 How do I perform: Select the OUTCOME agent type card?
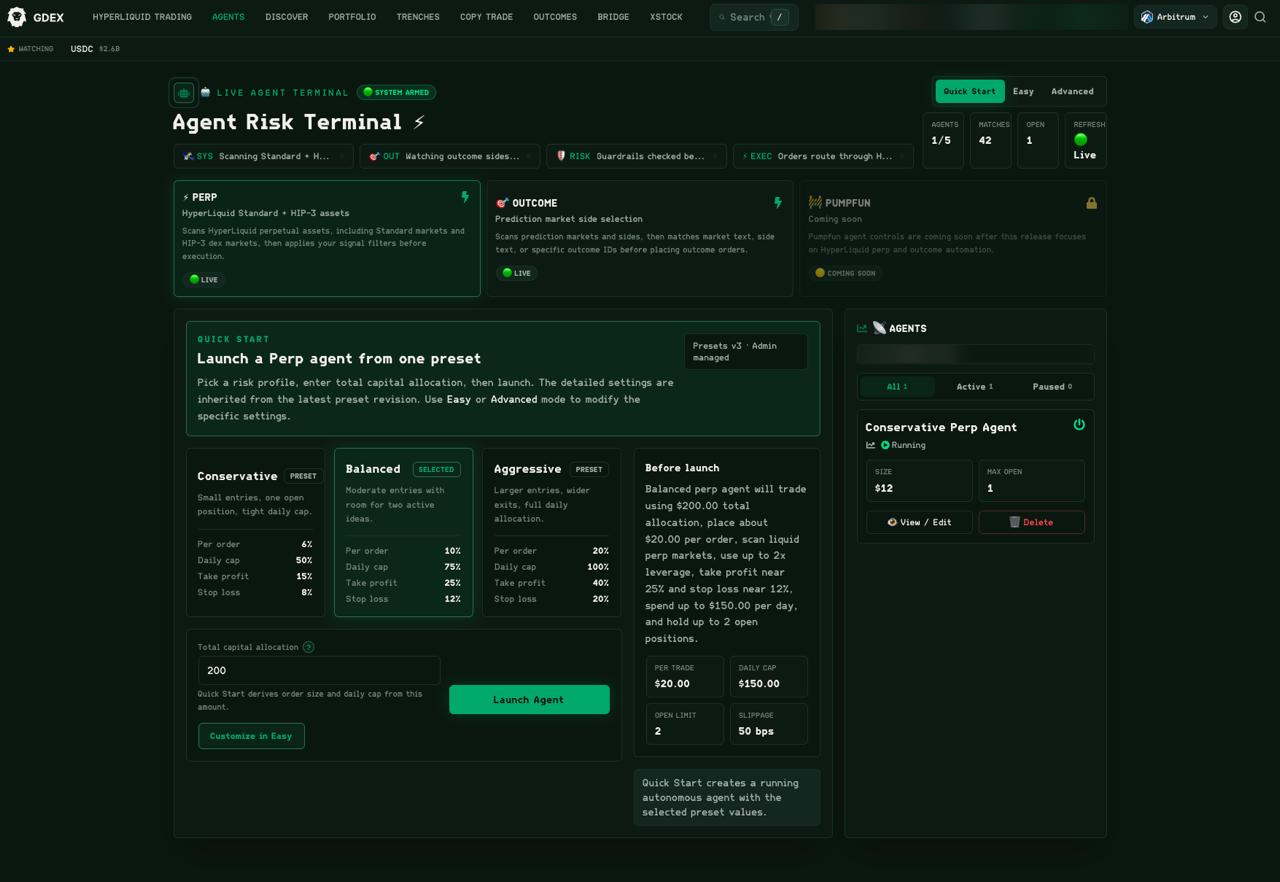(640, 238)
